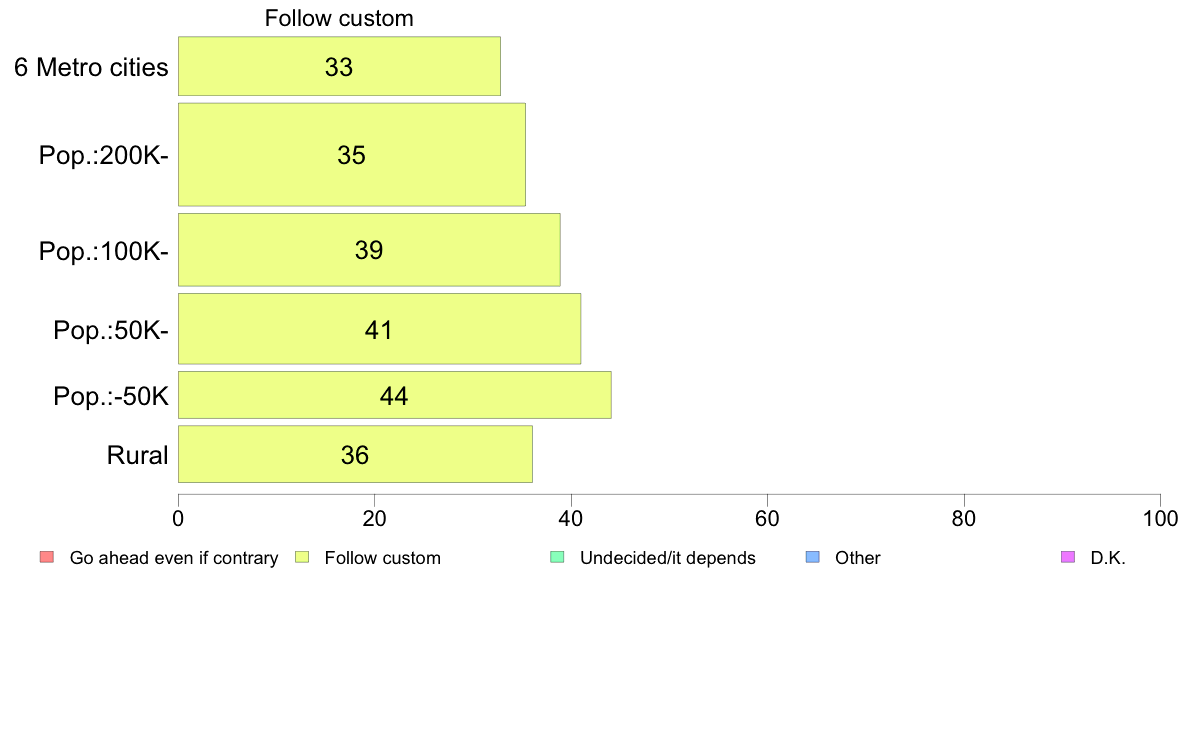This screenshot has height=736, width=1188.
Task: Click the '6 Metro cities' row label
Action: click(x=91, y=67)
